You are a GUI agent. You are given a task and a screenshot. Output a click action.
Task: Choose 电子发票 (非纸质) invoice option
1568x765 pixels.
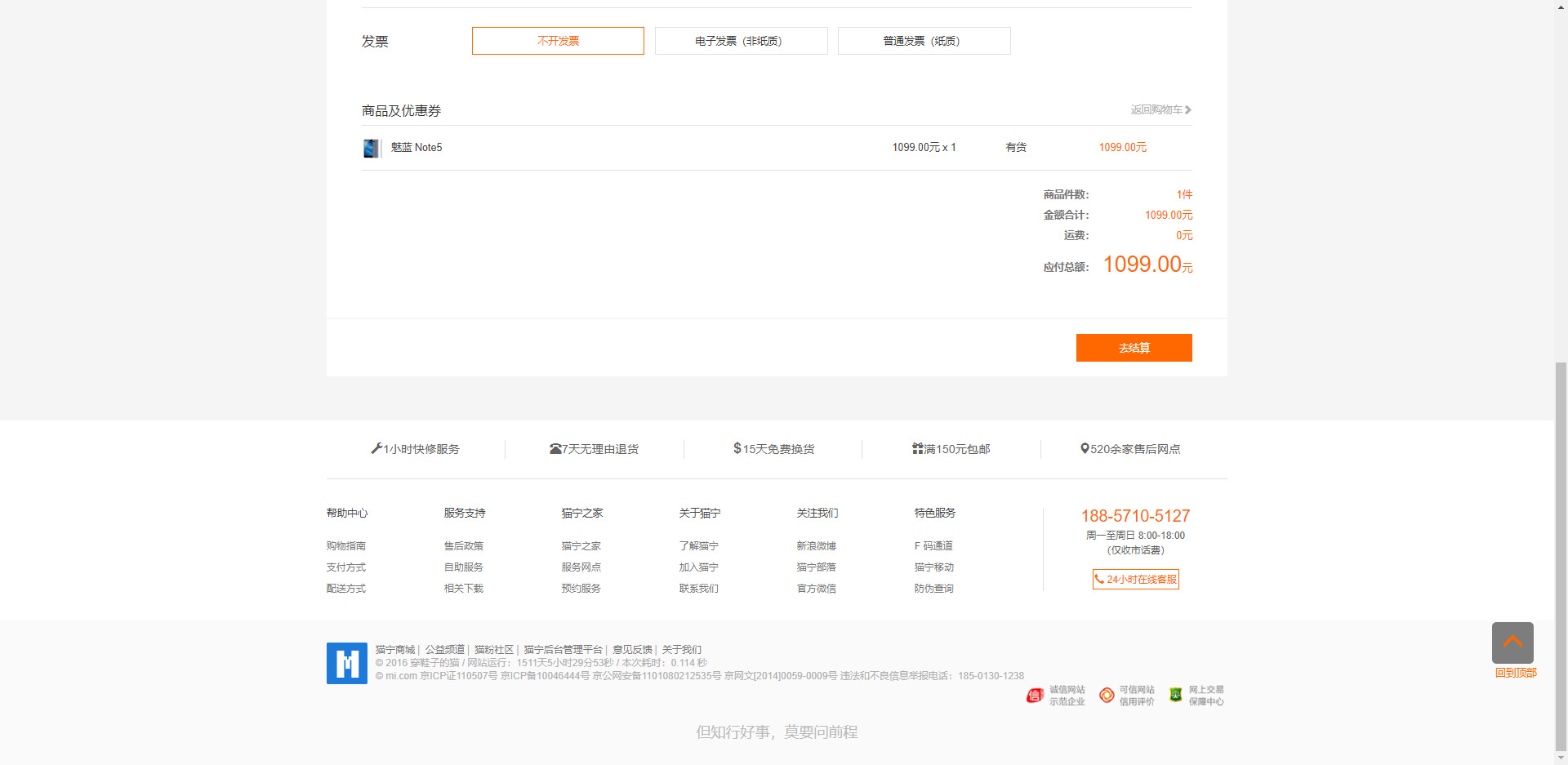(741, 41)
